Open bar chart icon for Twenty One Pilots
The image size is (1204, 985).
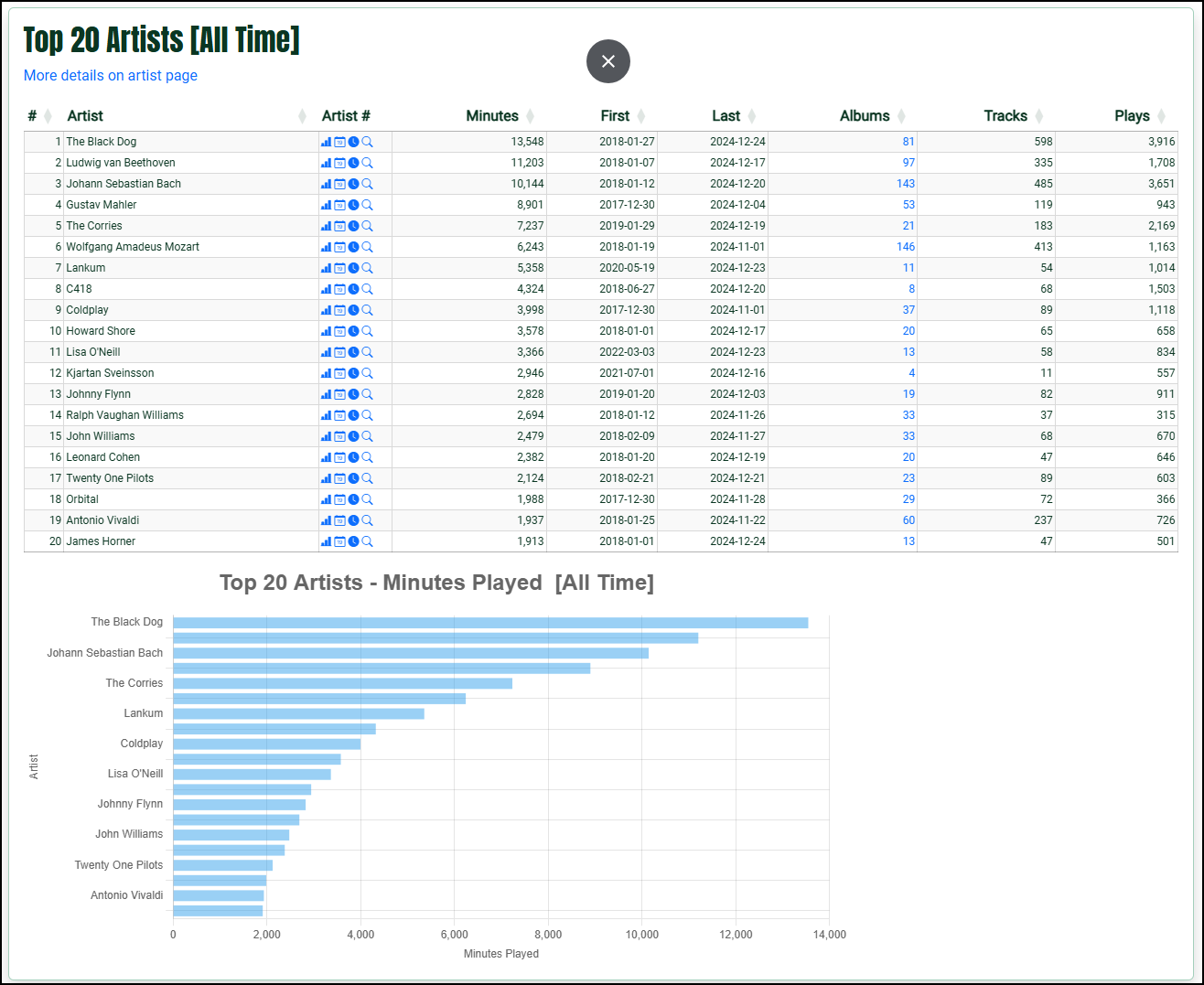(x=326, y=478)
